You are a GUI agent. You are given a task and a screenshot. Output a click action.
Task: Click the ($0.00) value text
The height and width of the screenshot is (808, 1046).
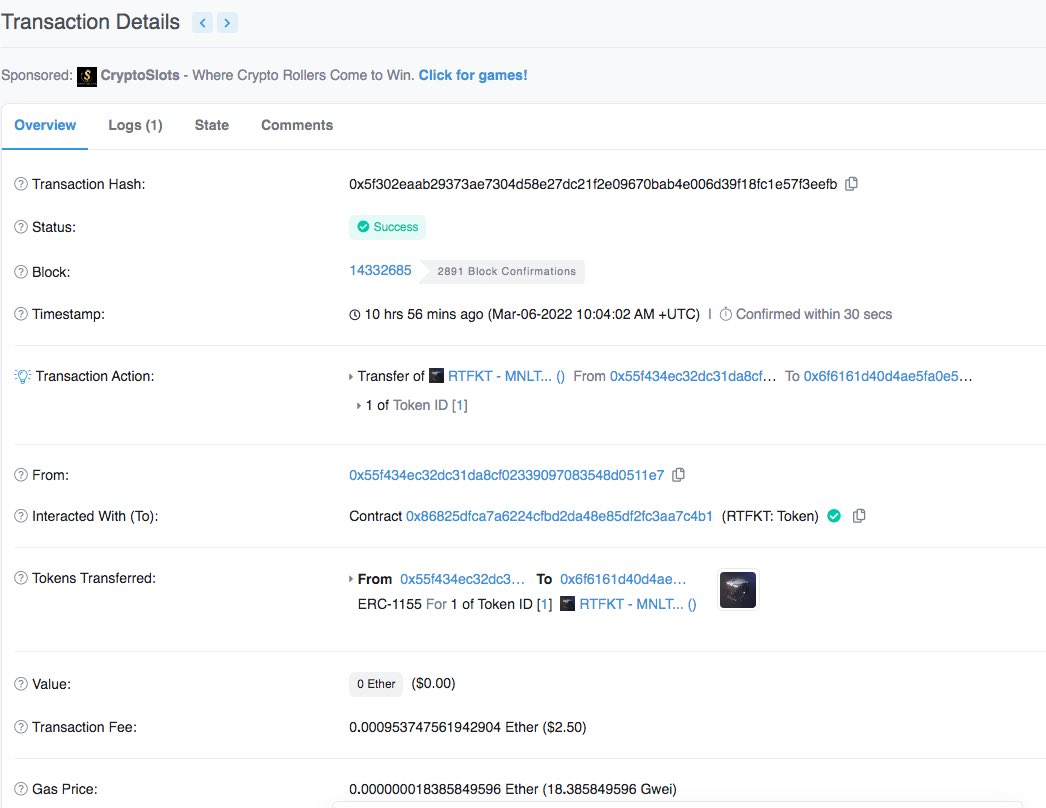(434, 684)
